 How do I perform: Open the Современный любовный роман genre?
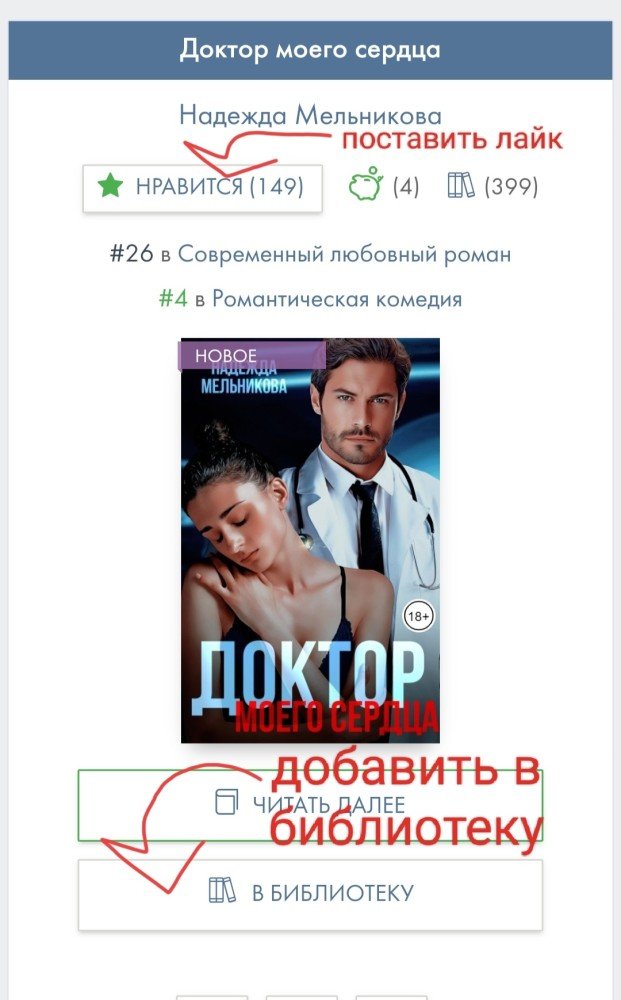coord(344,254)
